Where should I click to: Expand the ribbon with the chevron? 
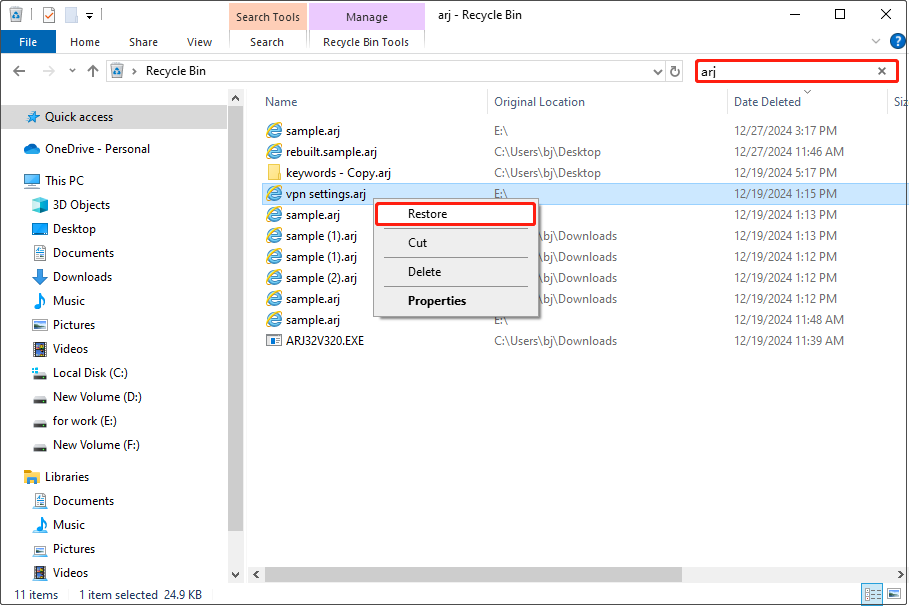click(x=875, y=41)
